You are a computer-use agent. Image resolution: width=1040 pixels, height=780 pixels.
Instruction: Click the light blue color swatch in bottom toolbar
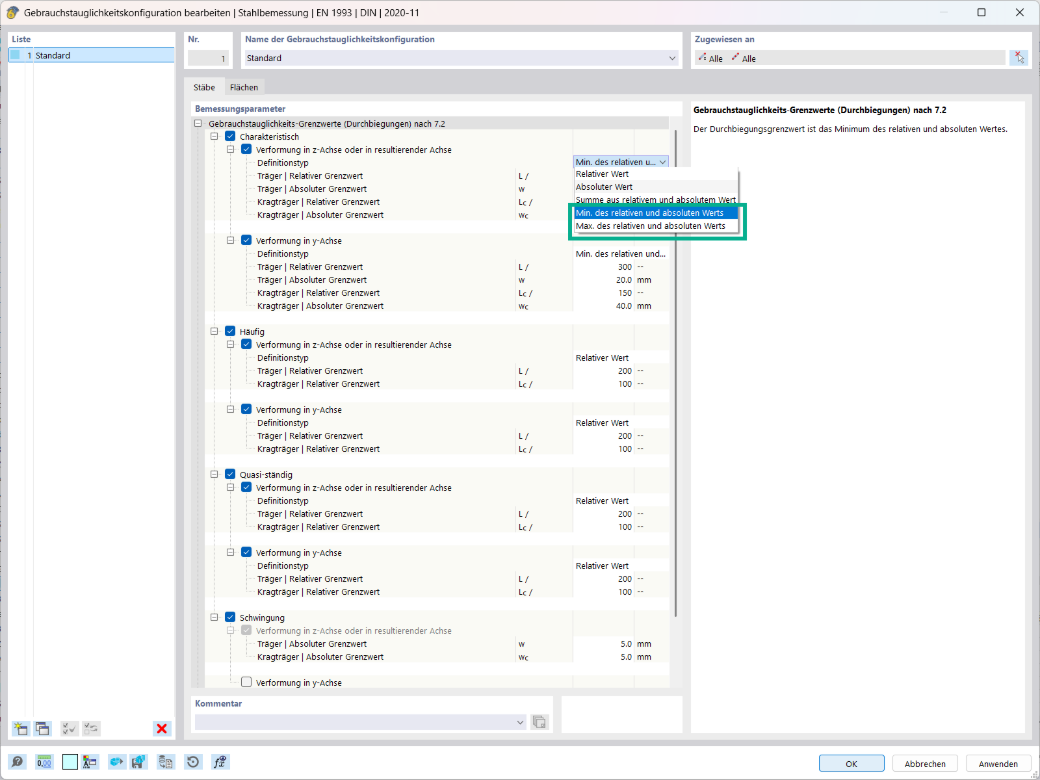[70, 762]
